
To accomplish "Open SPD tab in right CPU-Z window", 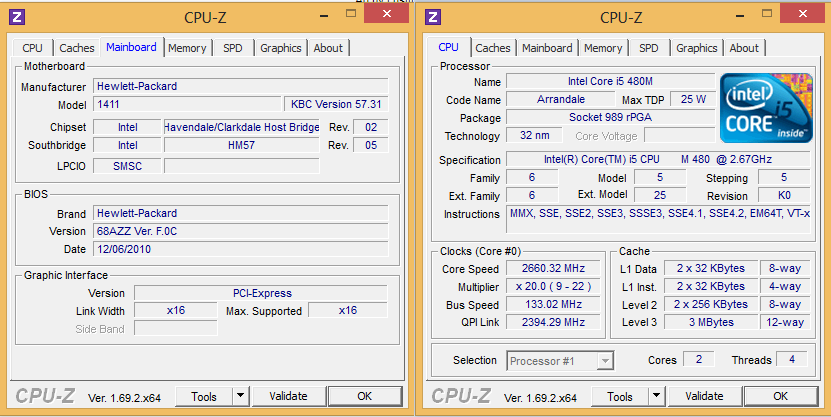I will pos(649,48).
